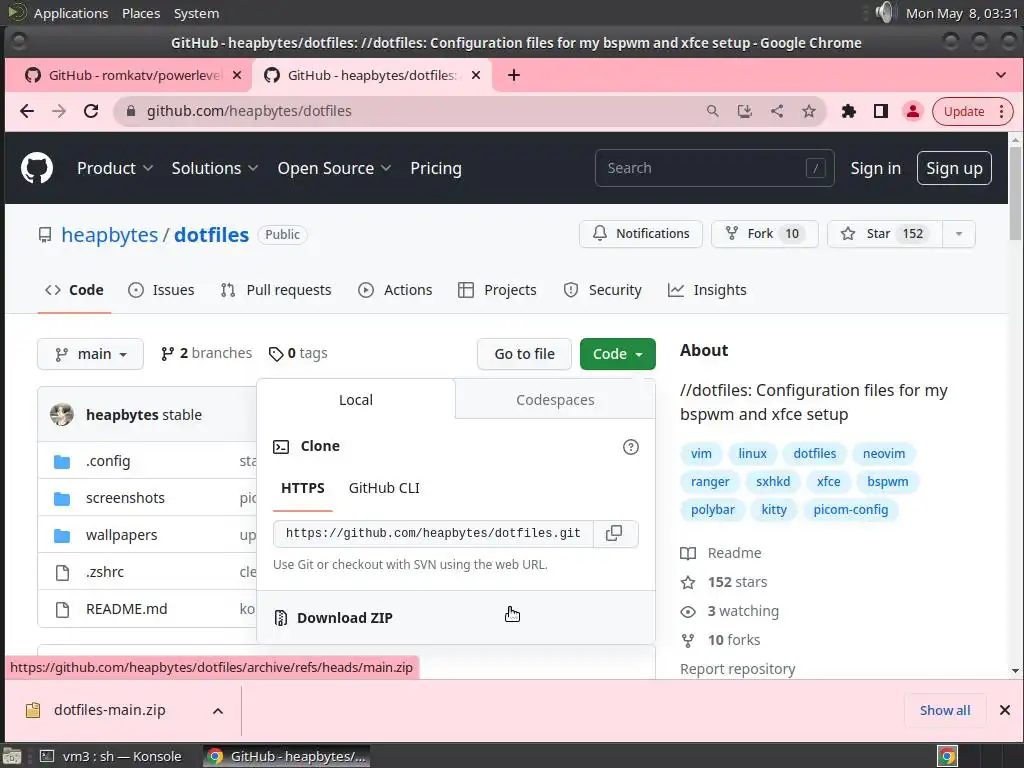The width and height of the screenshot is (1024, 768).
Task: Click the Sign in link
Action: [875, 168]
